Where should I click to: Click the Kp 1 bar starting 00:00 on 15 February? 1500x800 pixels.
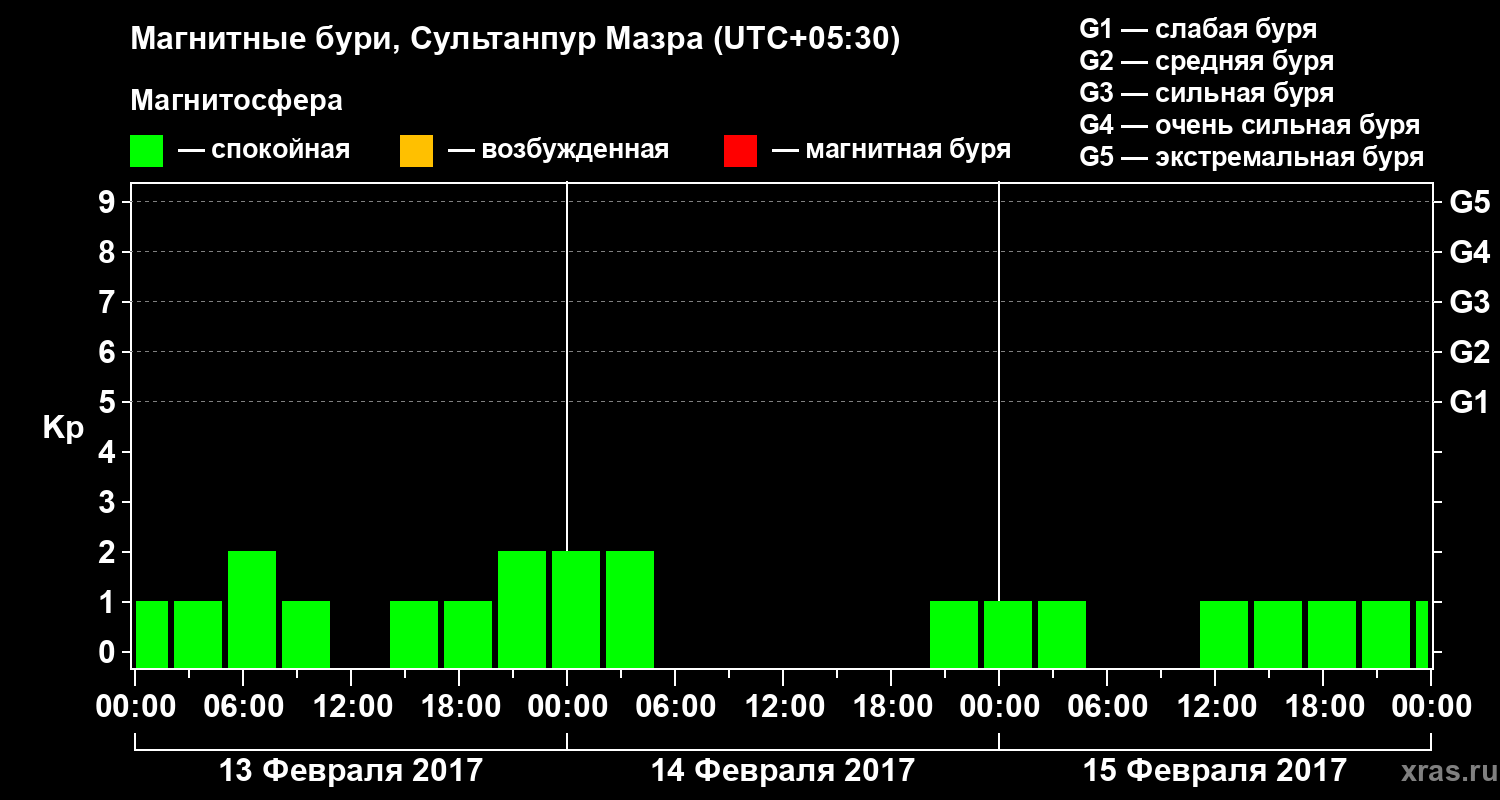pyautogui.click(x=1008, y=634)
